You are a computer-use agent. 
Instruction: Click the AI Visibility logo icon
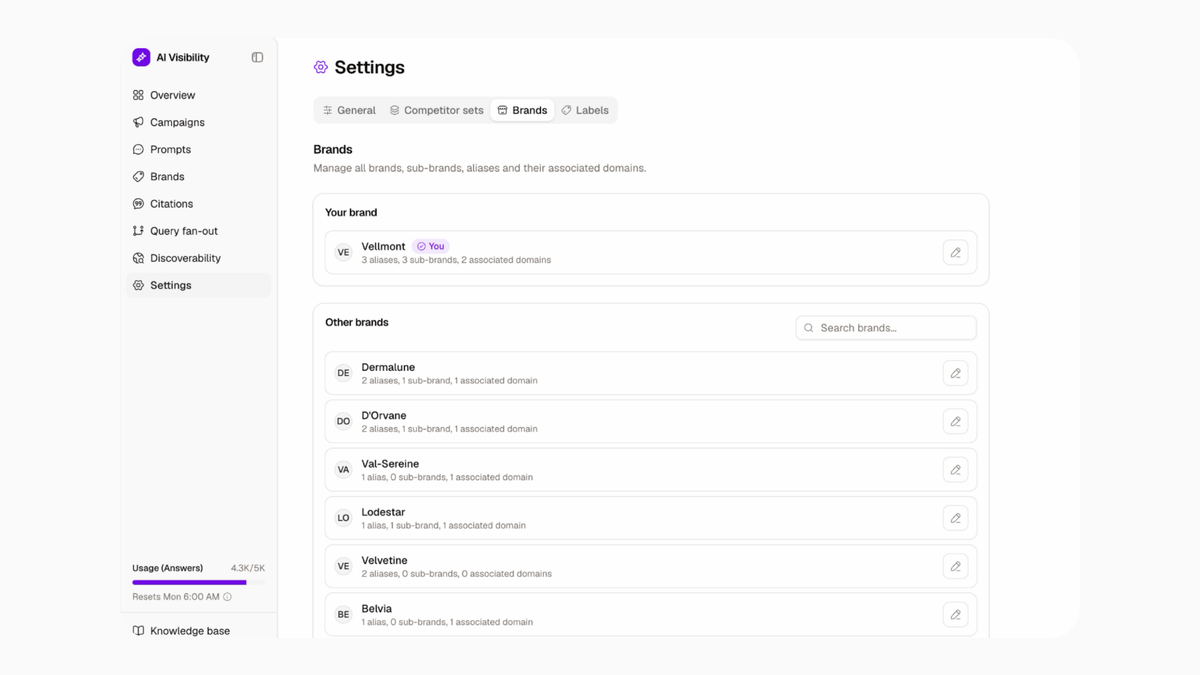(x=141, y=58)
